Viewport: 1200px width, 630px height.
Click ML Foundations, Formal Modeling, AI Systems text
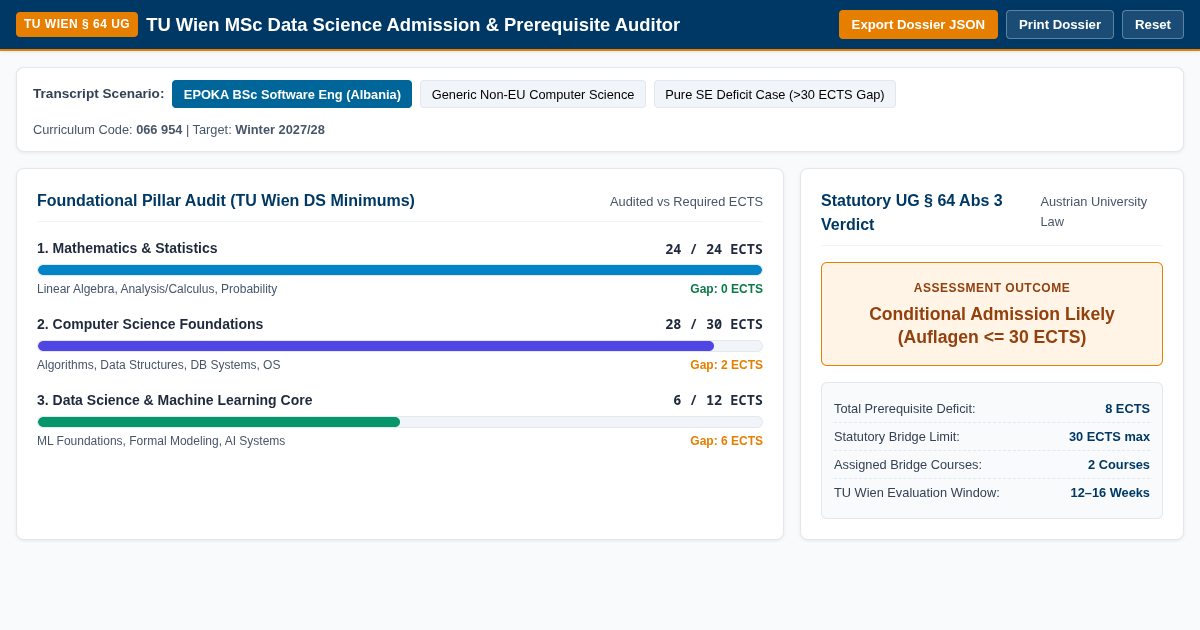click(x=161, y=441)
